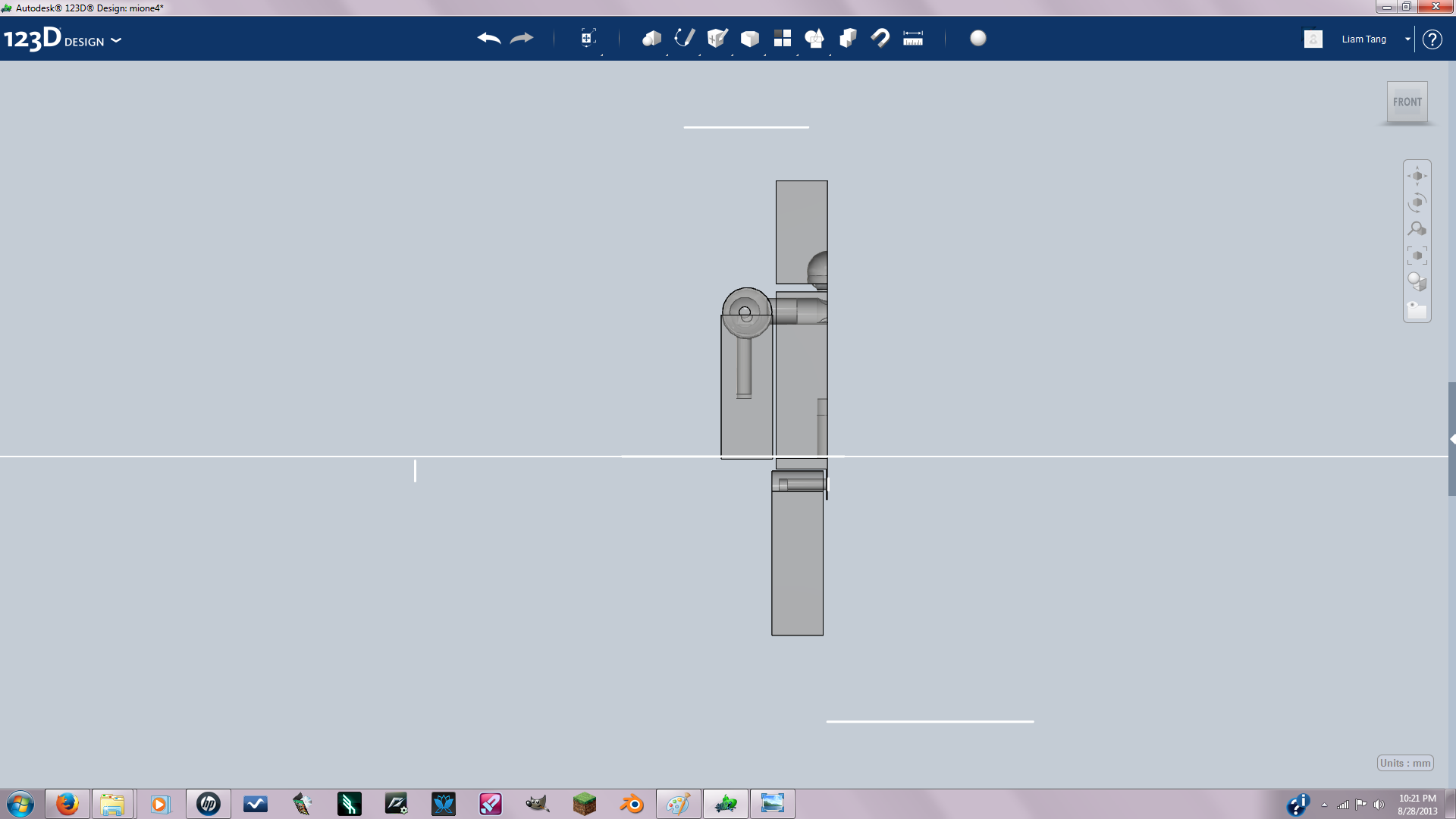This screenshot has width=1456, height=819.
Task: Select the Zoom magnifier tool
Action: [x=1417, y=229]
